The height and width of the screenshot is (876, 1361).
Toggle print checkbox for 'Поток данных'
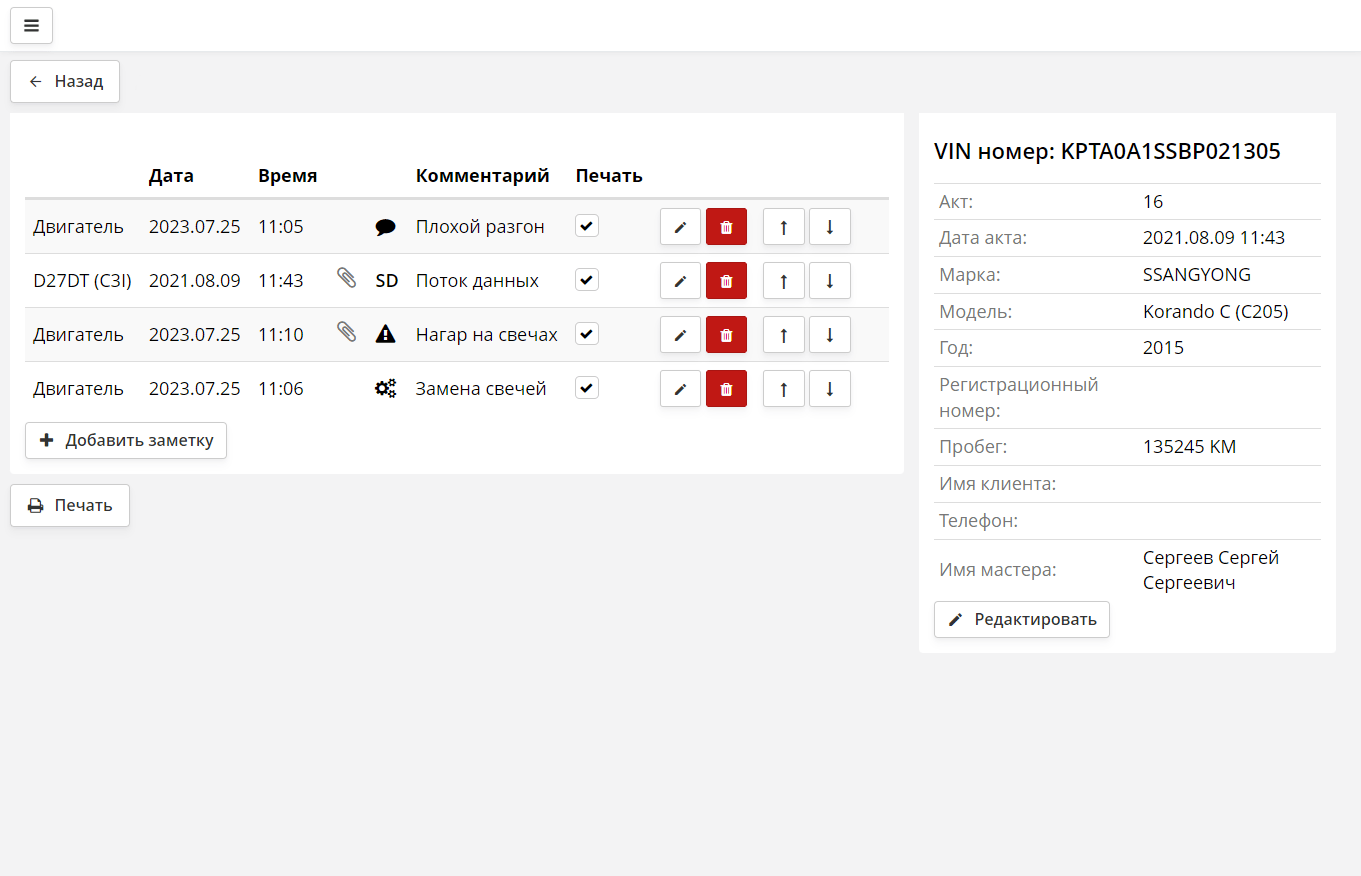(x=587, y=280)
